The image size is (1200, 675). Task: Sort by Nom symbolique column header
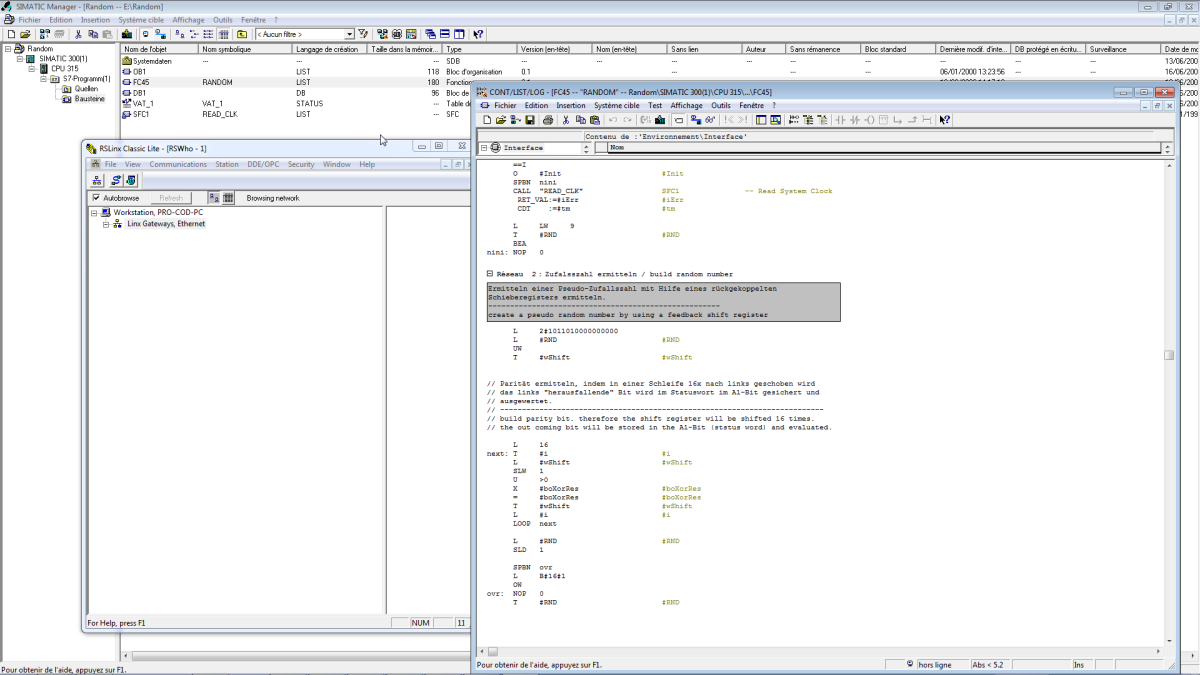tap(245, 49)
